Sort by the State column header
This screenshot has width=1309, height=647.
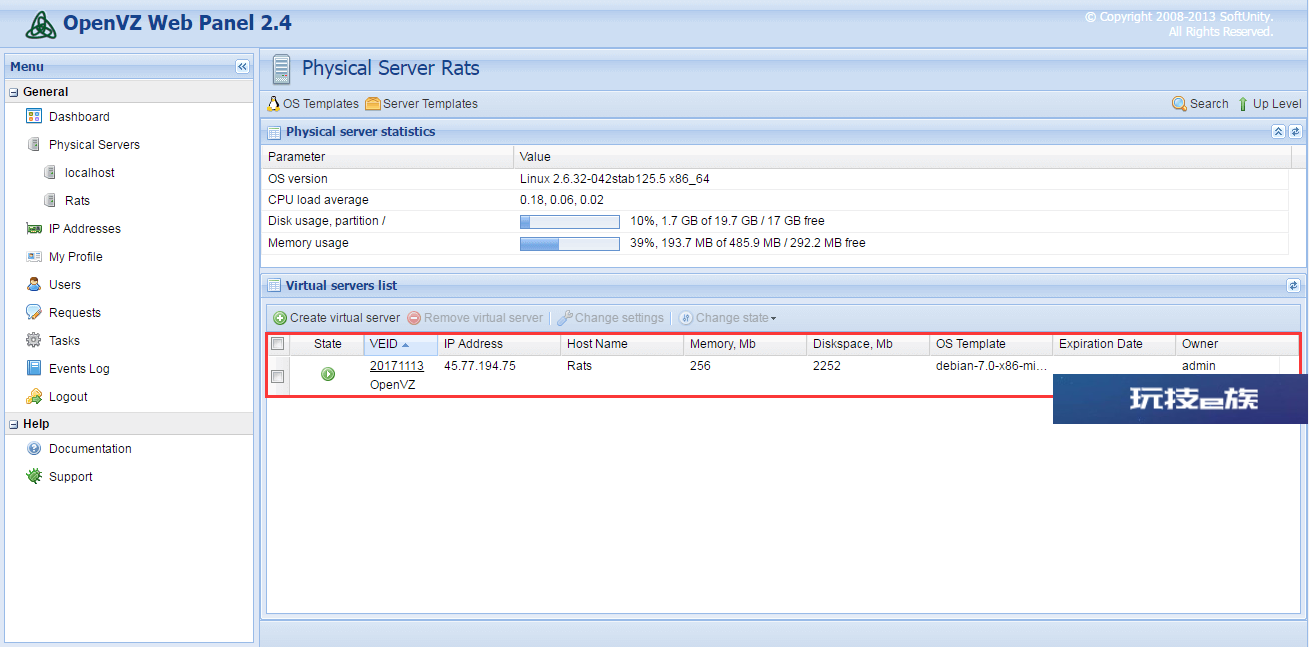click(x=327, y=344)
